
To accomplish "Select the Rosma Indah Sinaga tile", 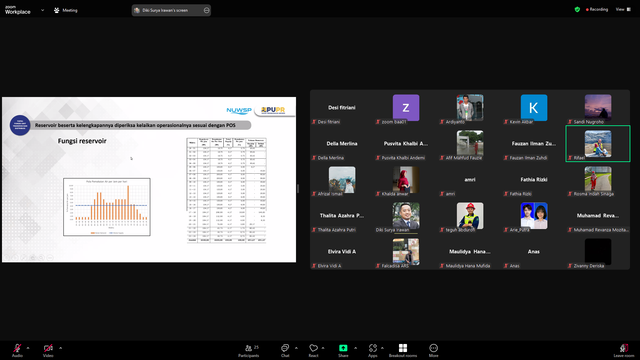I will coord(598,180).
